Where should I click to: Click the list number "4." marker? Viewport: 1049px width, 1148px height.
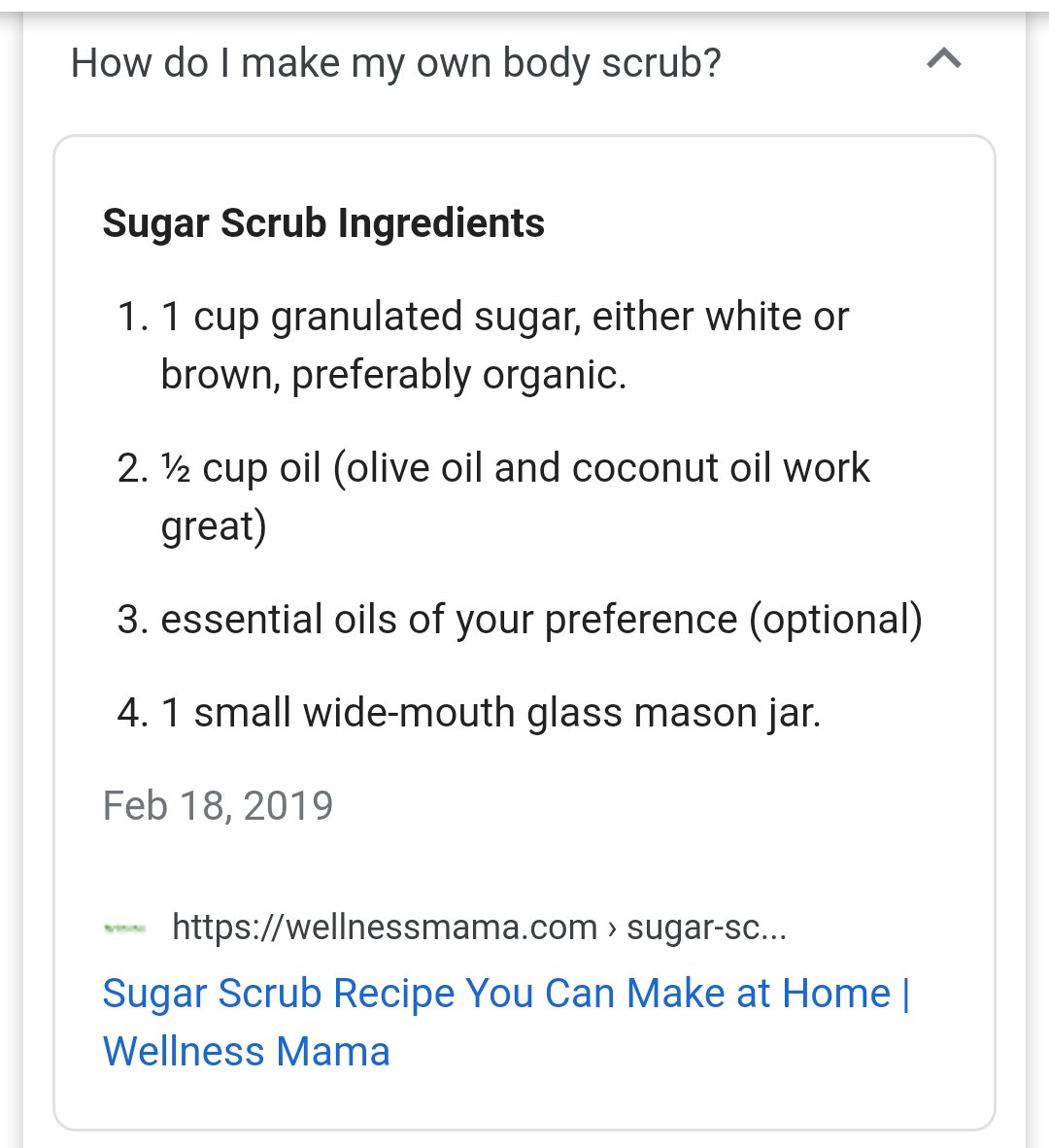[133, 713]
